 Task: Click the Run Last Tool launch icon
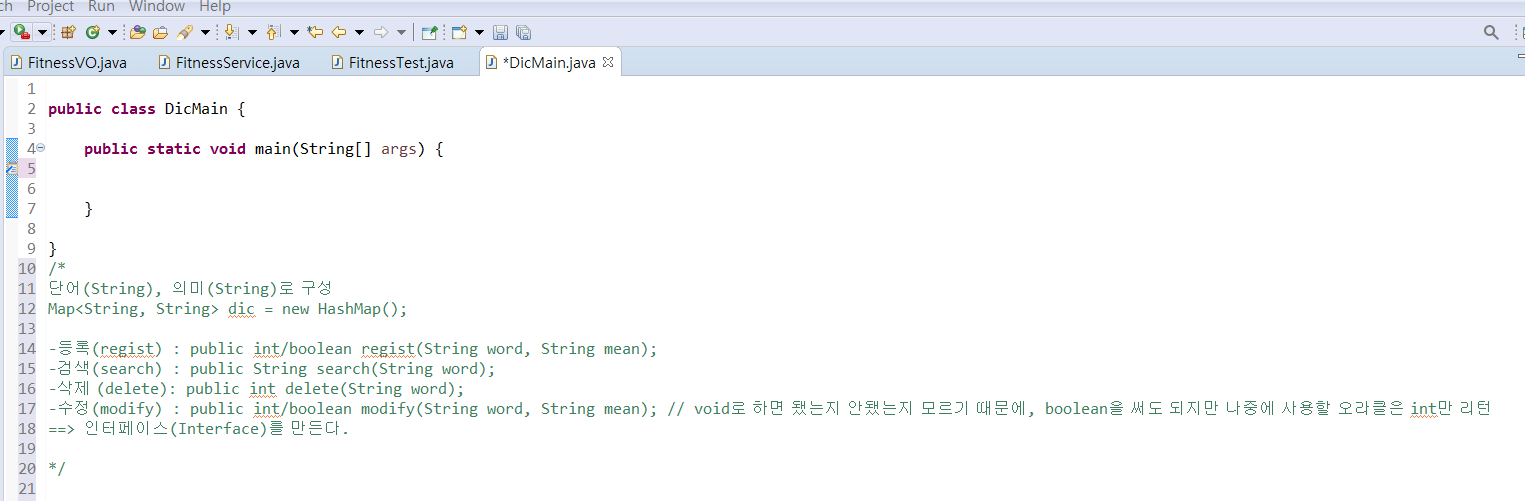(x=22, y=32)
